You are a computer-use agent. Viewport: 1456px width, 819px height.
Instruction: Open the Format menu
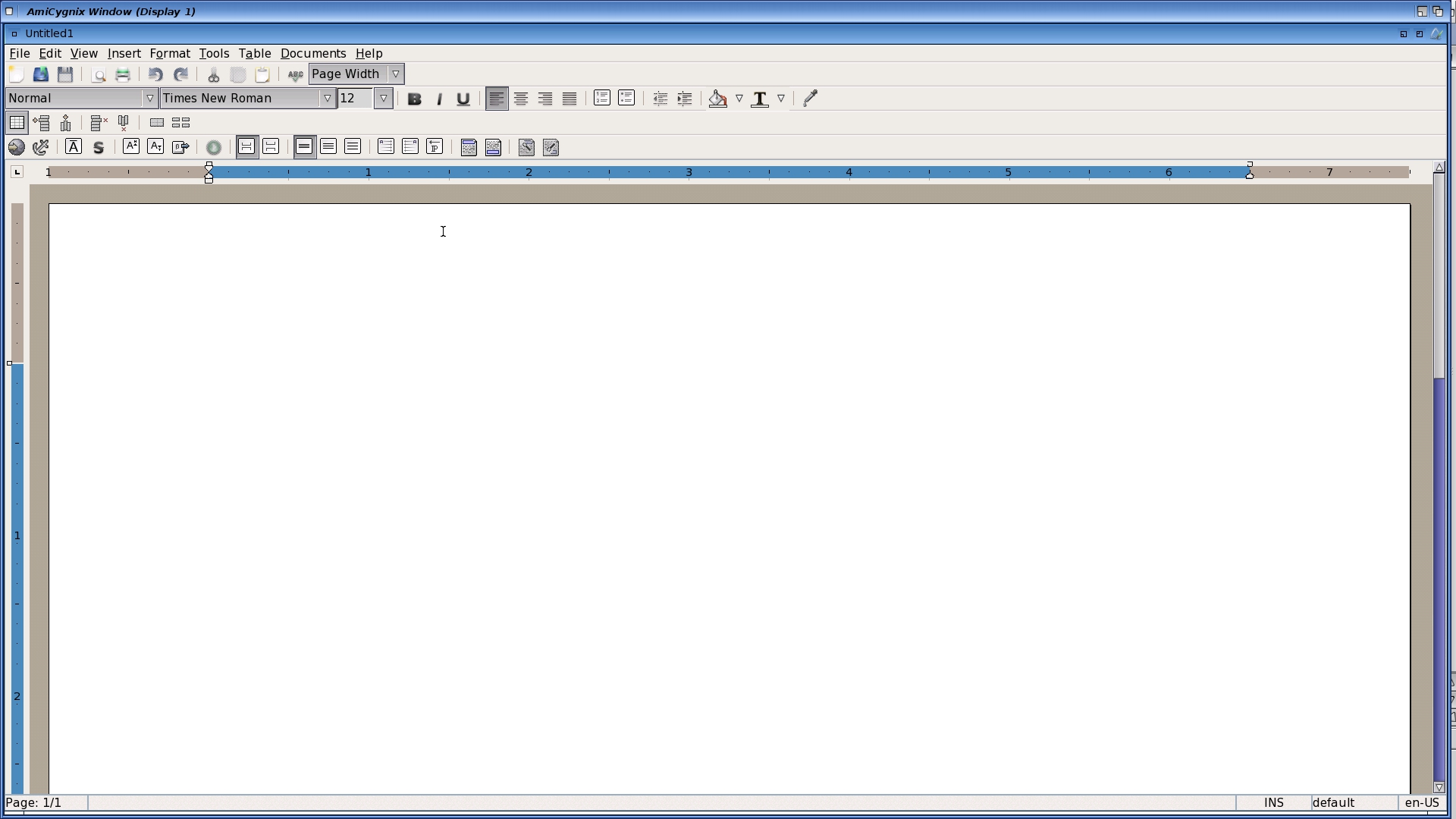point(170,54)
